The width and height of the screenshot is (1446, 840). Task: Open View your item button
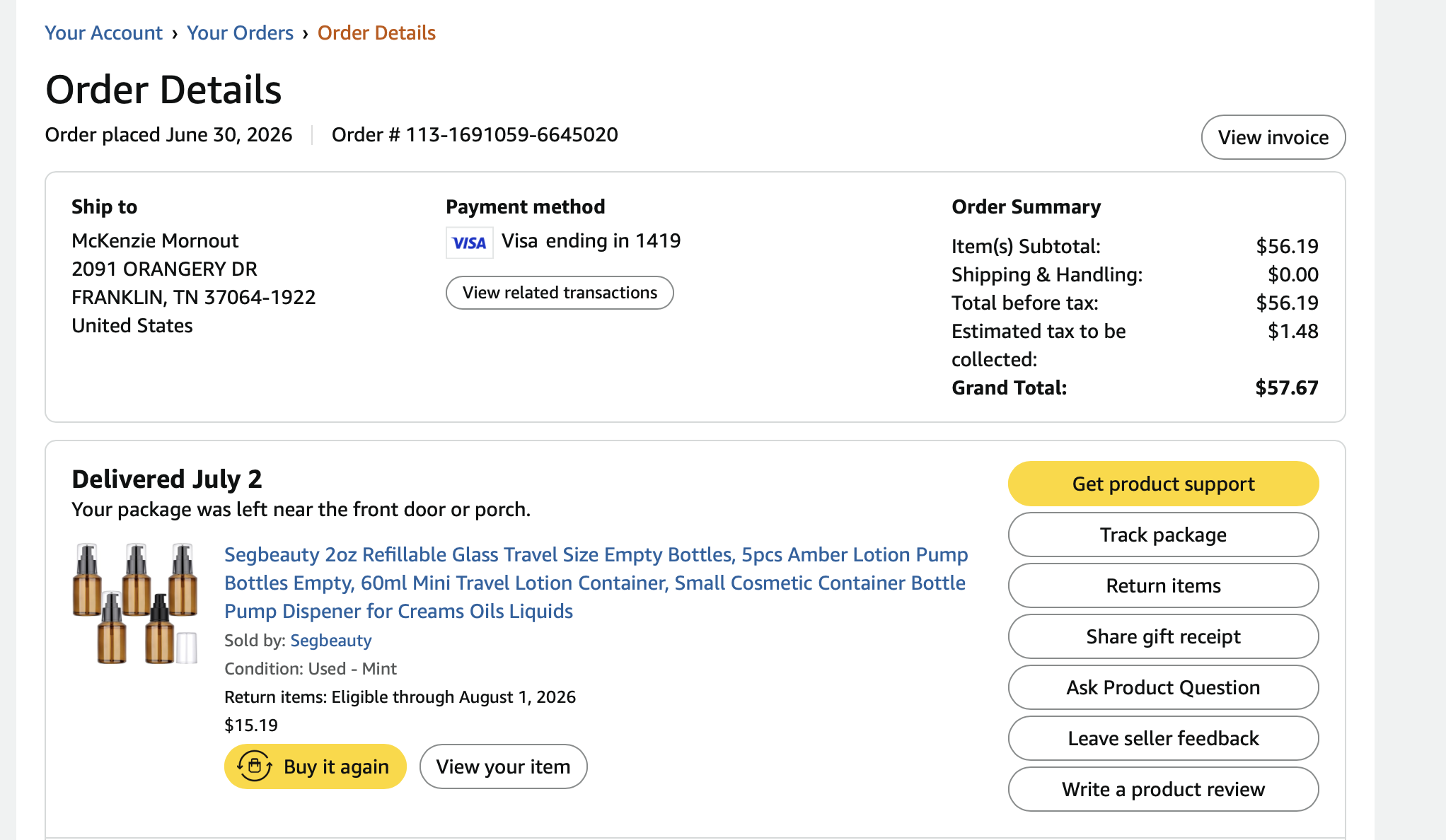tap(503, 766)
